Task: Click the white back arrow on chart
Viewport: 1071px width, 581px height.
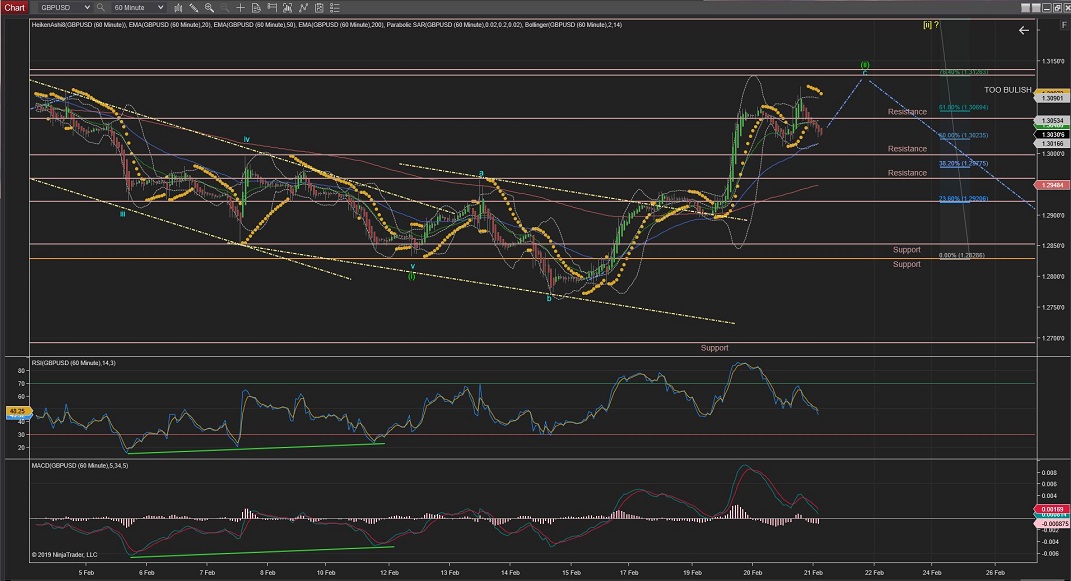Action: click(x=1023, y=31)
